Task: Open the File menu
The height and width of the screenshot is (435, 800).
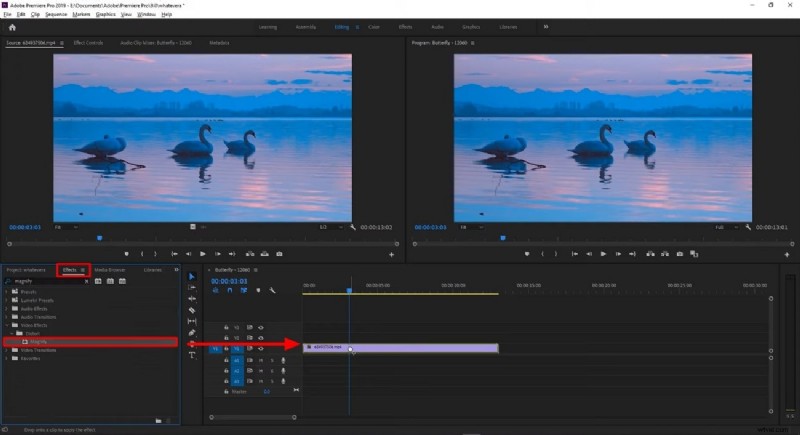Action: tap(7, 14)
